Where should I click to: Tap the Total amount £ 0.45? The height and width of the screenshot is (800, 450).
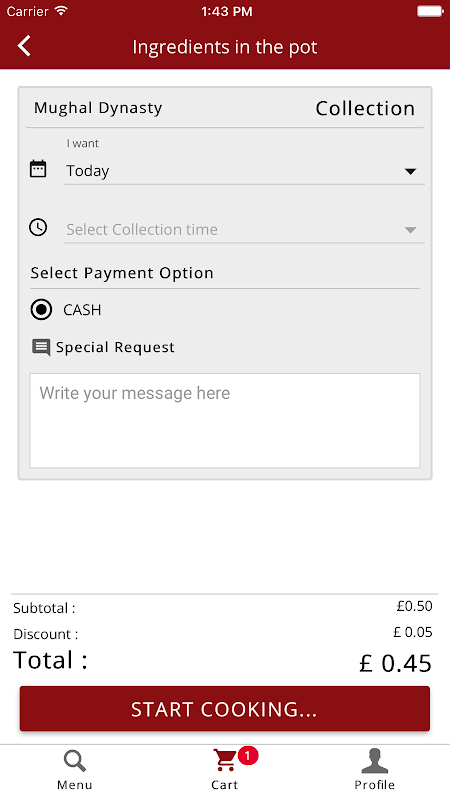click(x=395, y=663)
